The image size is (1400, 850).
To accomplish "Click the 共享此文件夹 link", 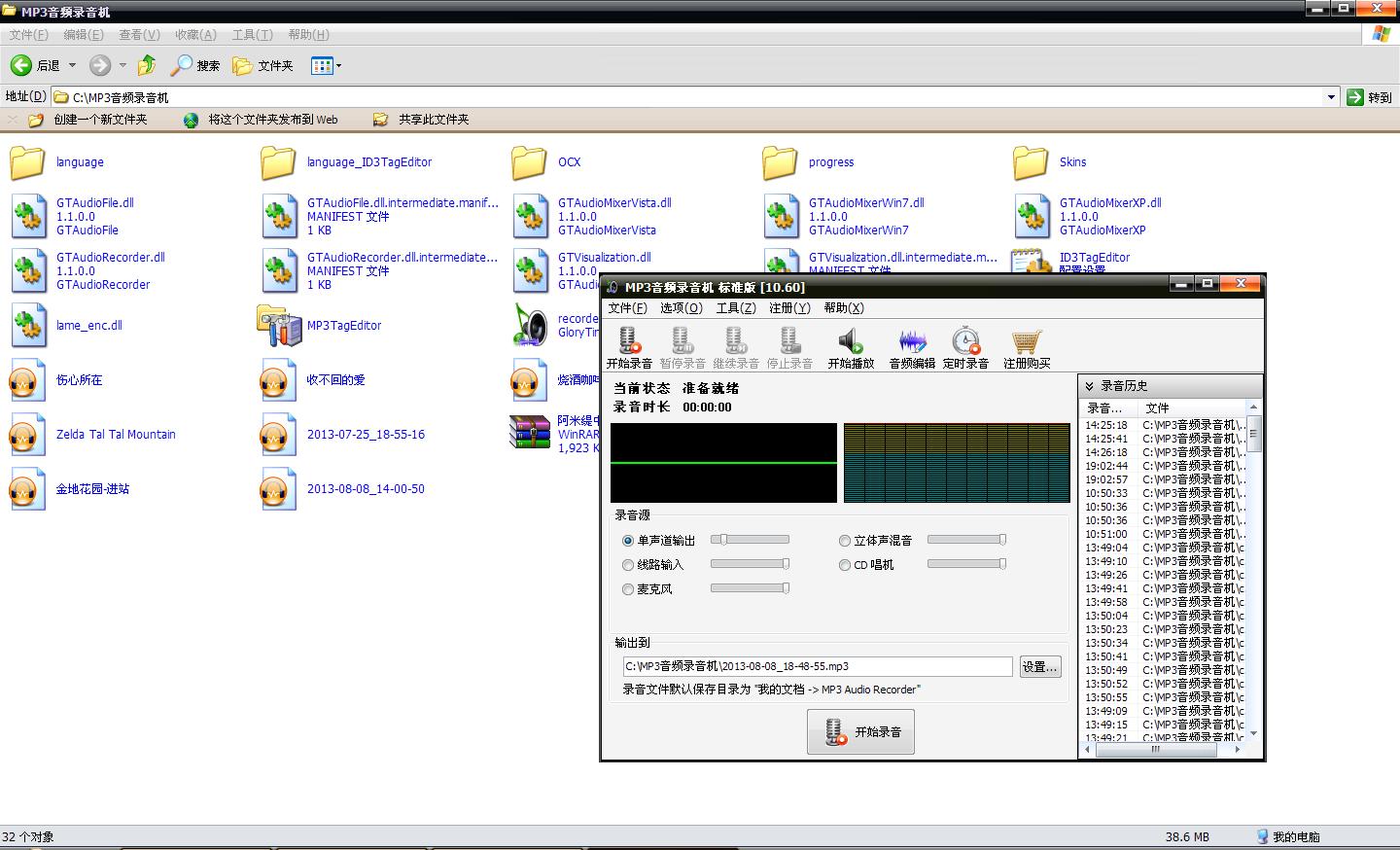I will tap(421, 120).
